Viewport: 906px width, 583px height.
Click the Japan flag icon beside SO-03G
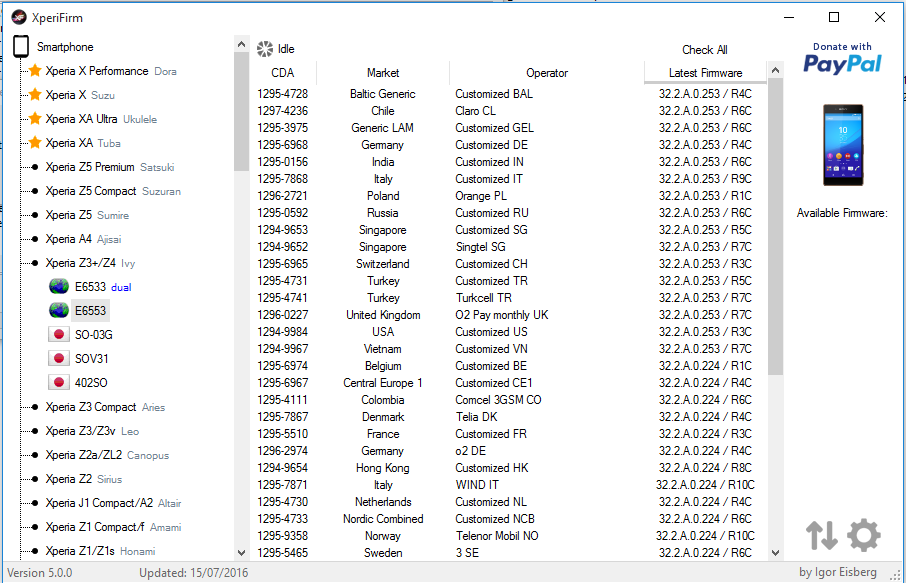[x=58, y=335]
